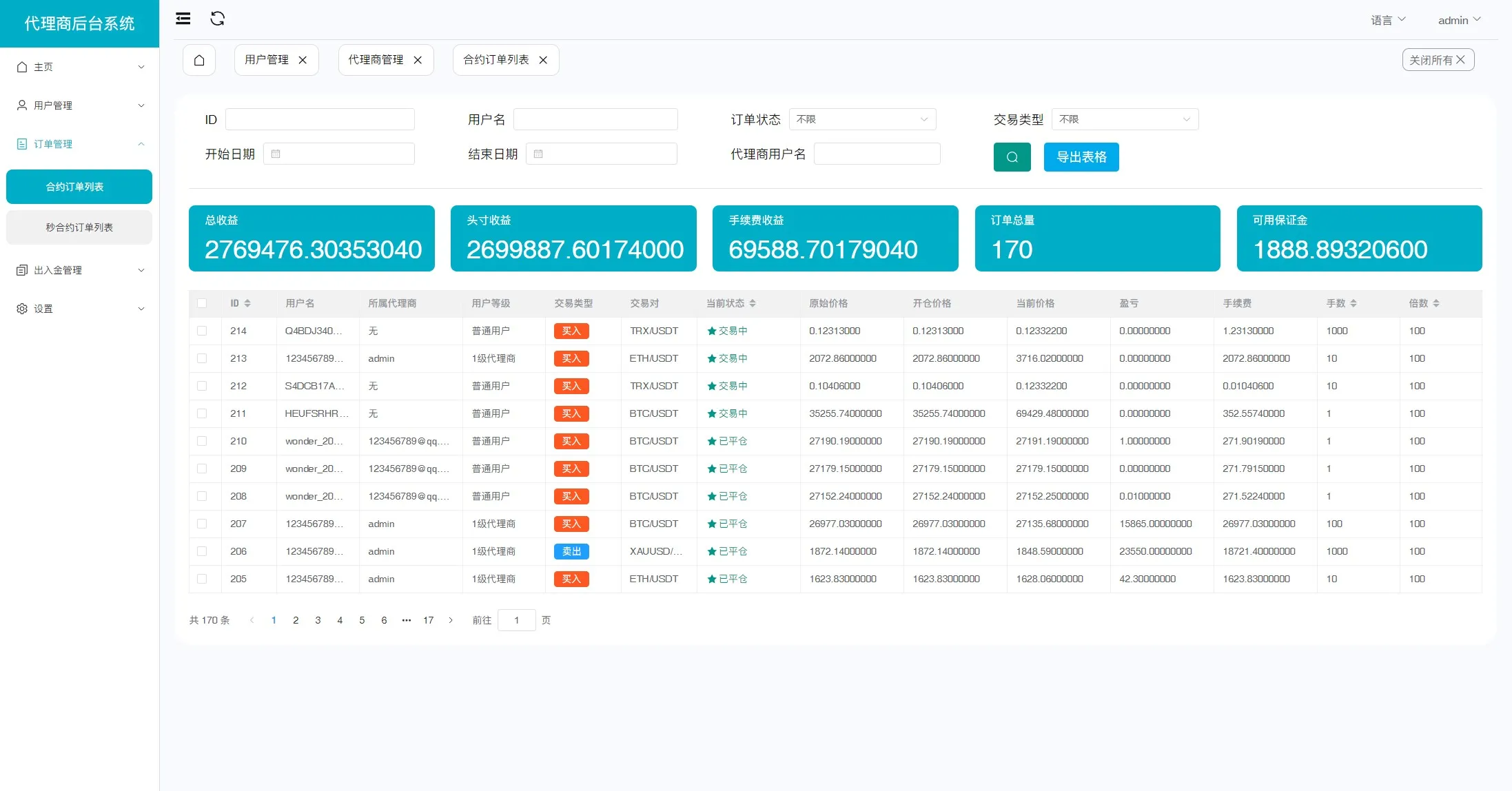
Task: Select the checkbox for order 206
Action: pyautogui.click(x=202, y=551)
